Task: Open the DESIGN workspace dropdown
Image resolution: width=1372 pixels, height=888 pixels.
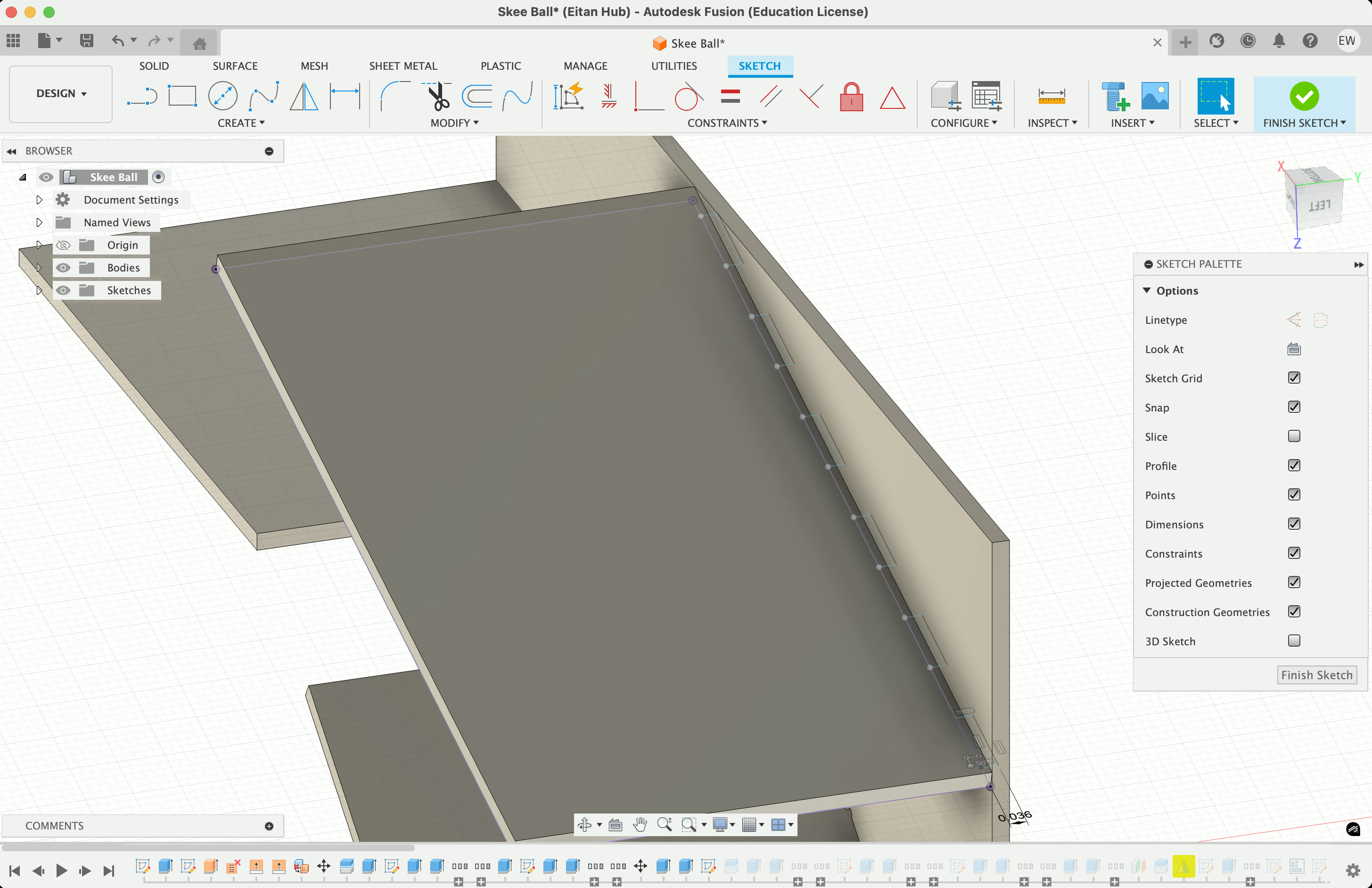Action: point(60,93)
